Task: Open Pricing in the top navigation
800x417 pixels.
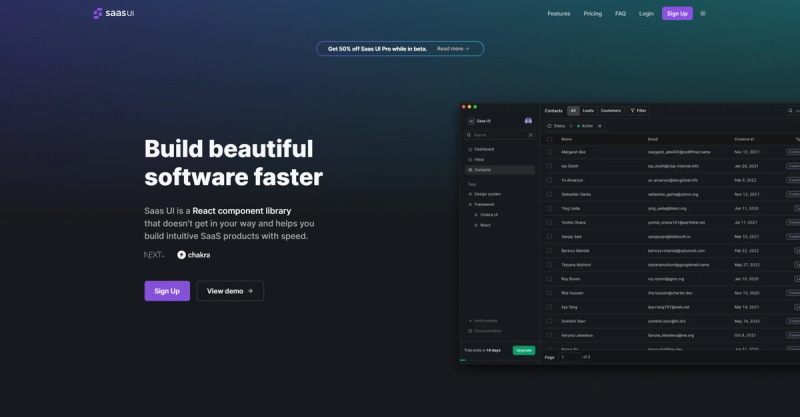Action: pyautogui.click(x=592, y=14)
